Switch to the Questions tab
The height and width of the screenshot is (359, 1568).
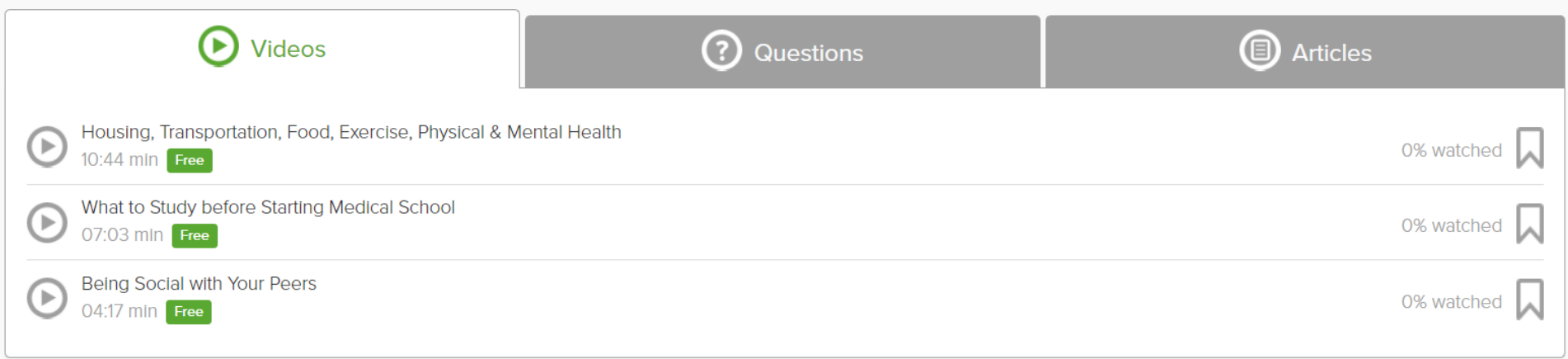pyautogui.click(x=782, y=52)
